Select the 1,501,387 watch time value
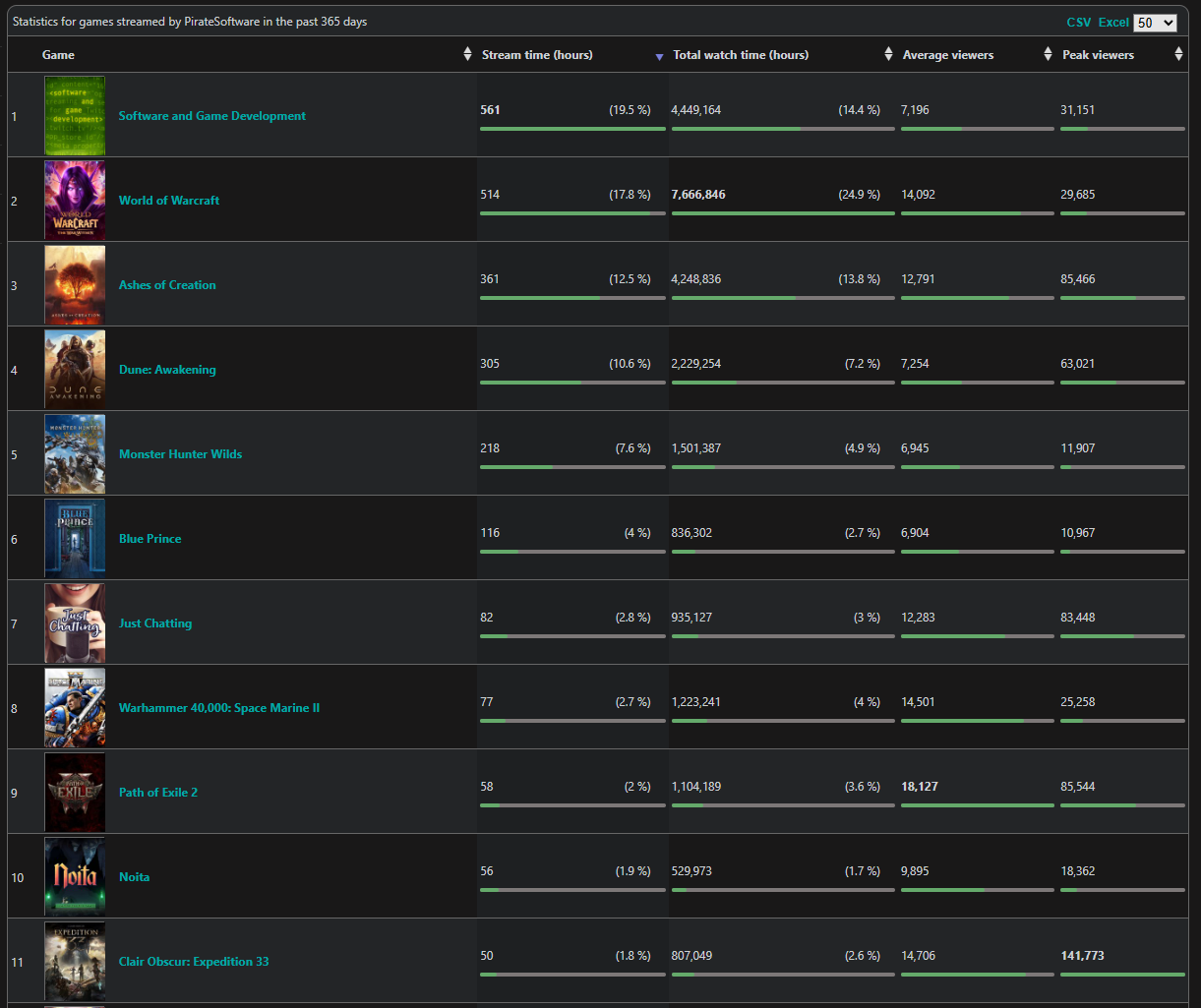This screenshot has width=1201, height=1008. 696,448
